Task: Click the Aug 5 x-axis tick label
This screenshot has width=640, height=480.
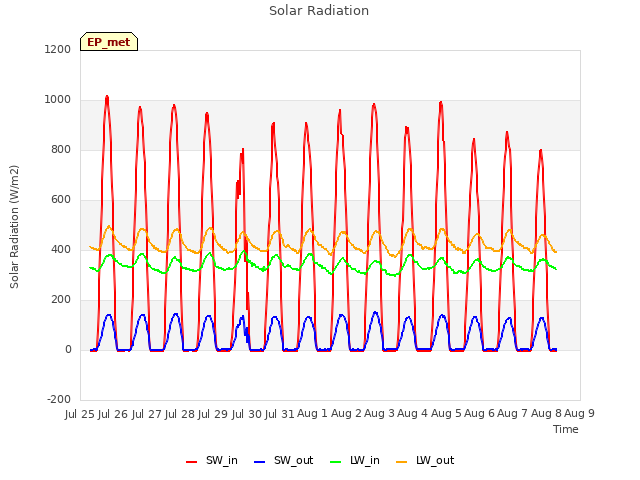Action: (x=446, y=413)
